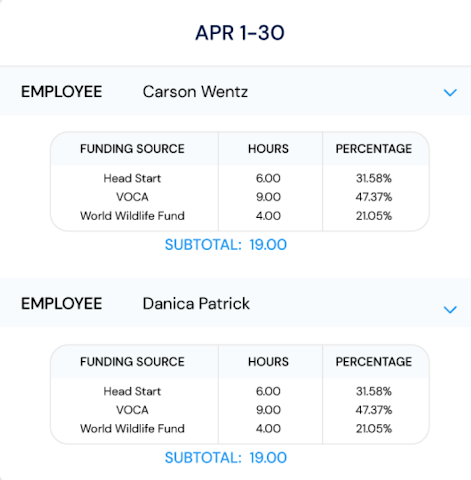Click 31.58% in Danica Patrick table
Image resolution: width=471 pixels, height=480 pixels.
pyautogui.click(x=374, y=391)
